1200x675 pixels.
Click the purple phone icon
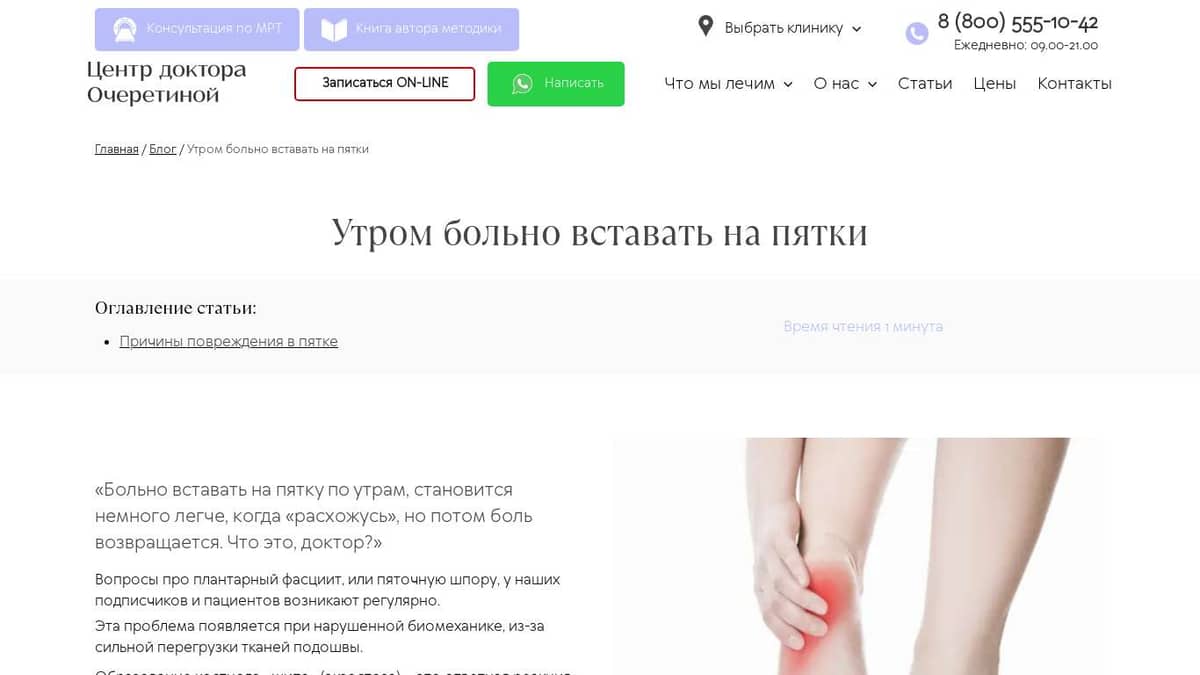tap(917, 34)
